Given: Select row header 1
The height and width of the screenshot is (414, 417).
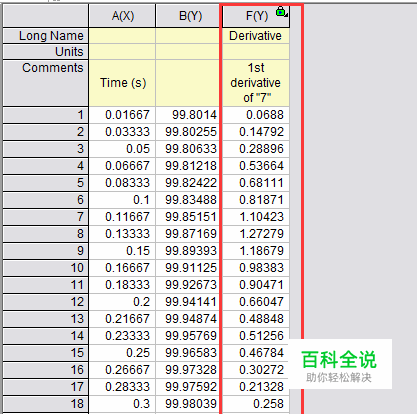Looking at the screenshot, I should pyautogui.click(x=46, y=115).
